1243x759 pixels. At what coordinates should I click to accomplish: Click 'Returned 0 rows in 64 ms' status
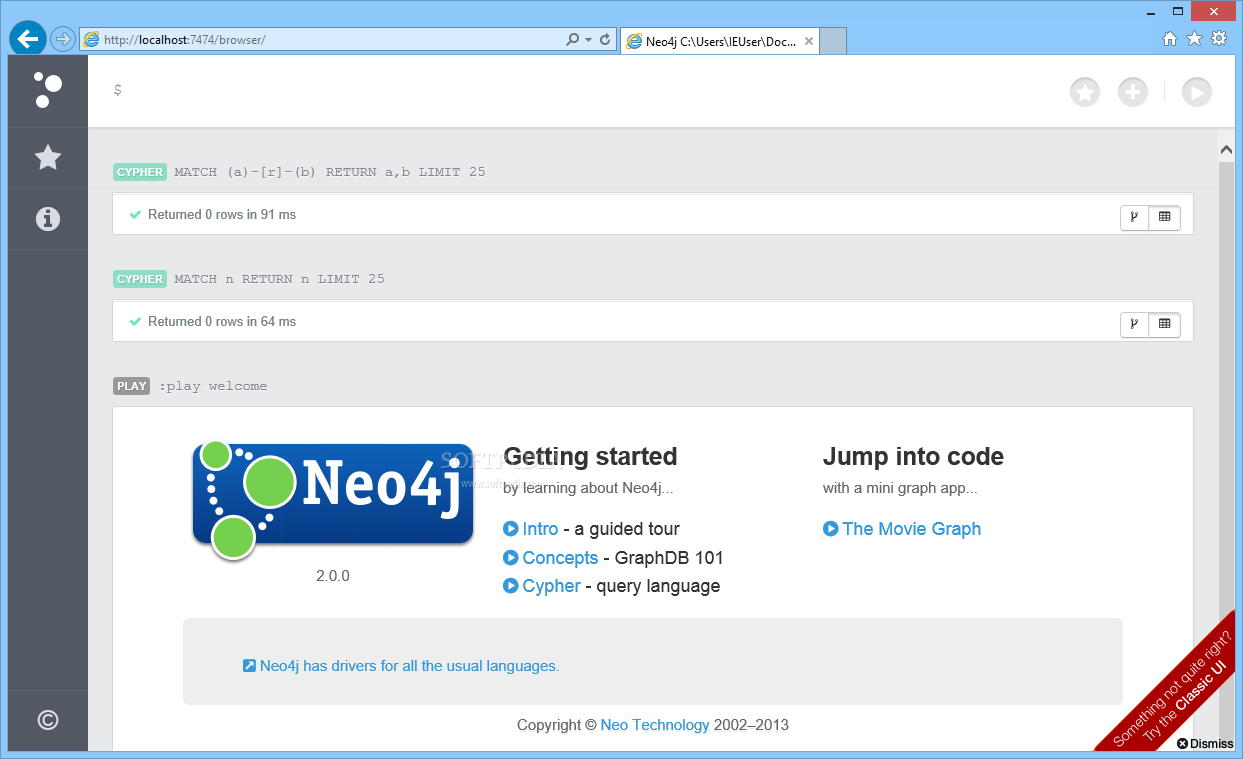222,321
